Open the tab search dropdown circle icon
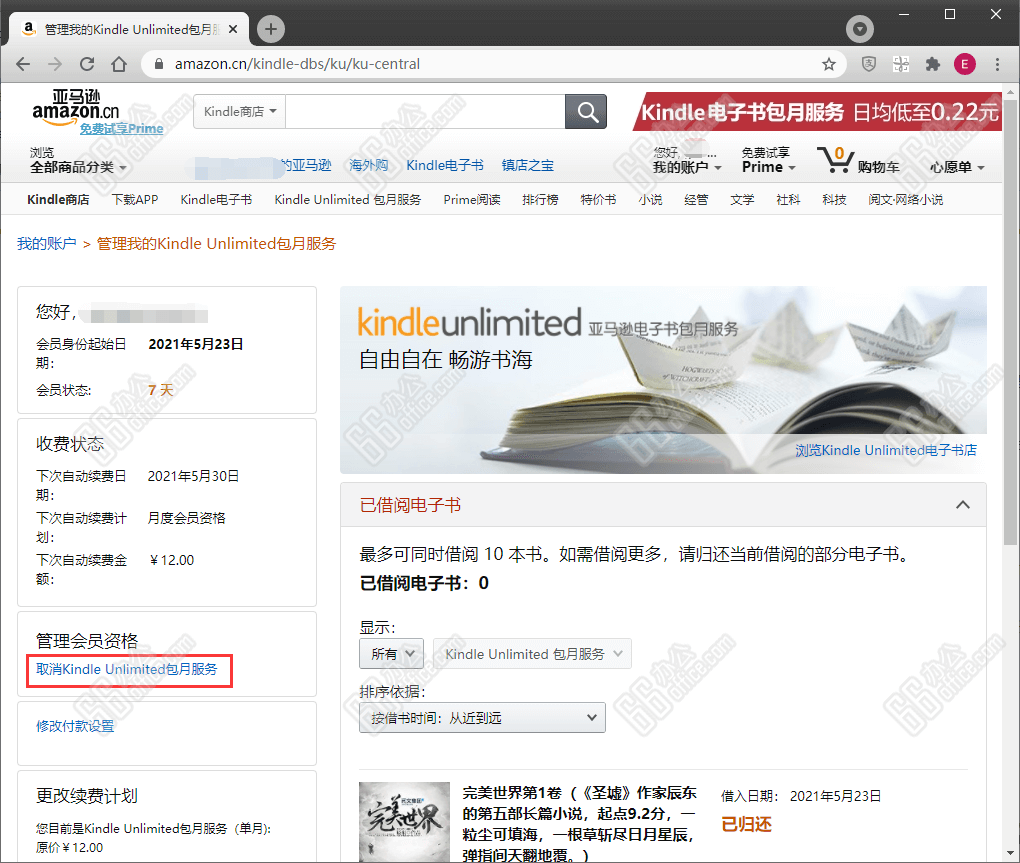The width and height of the screenshot is (1020, 863). click(860, 29)
